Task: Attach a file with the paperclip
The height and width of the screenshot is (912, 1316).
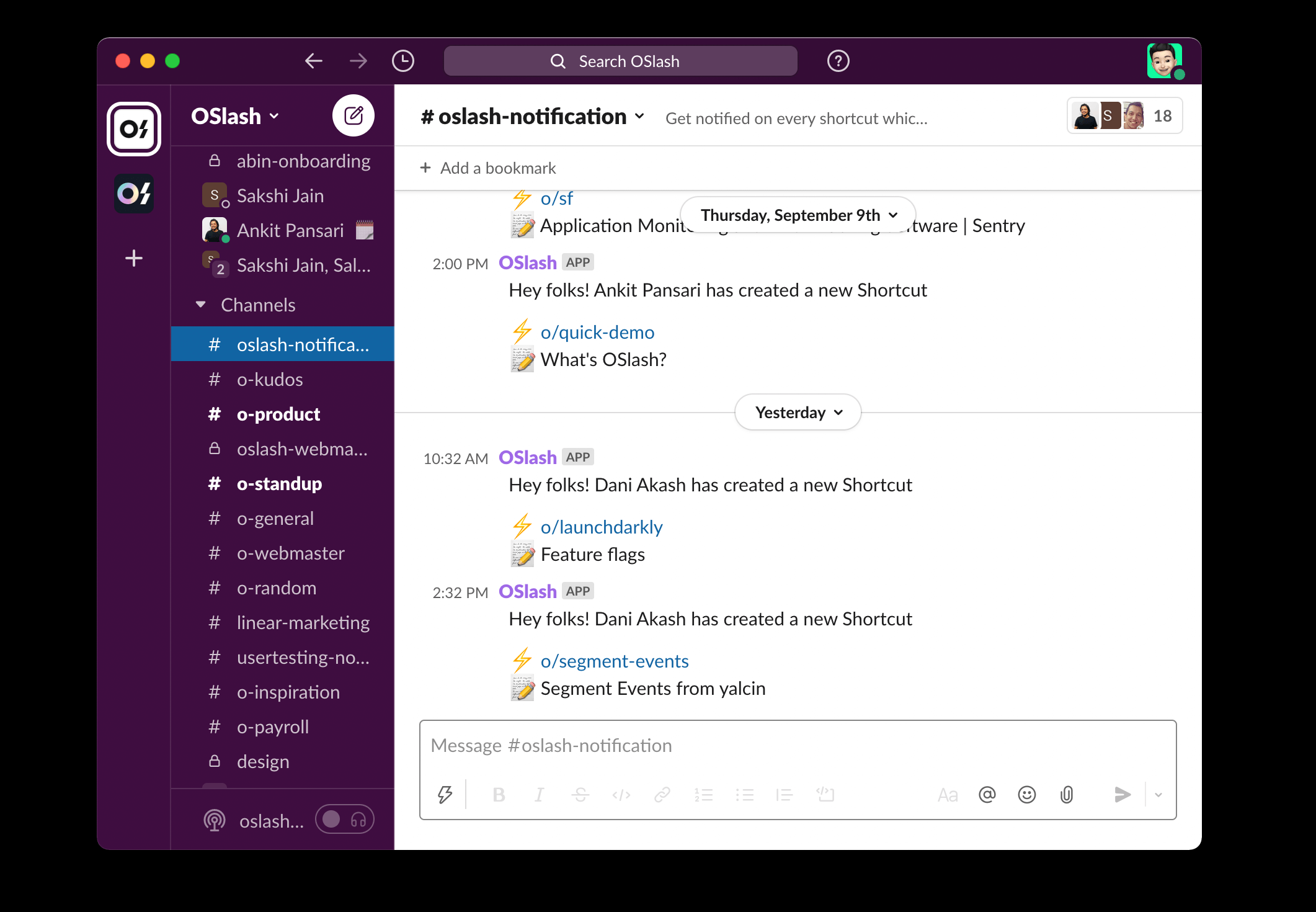Action: pos(1067,795)
